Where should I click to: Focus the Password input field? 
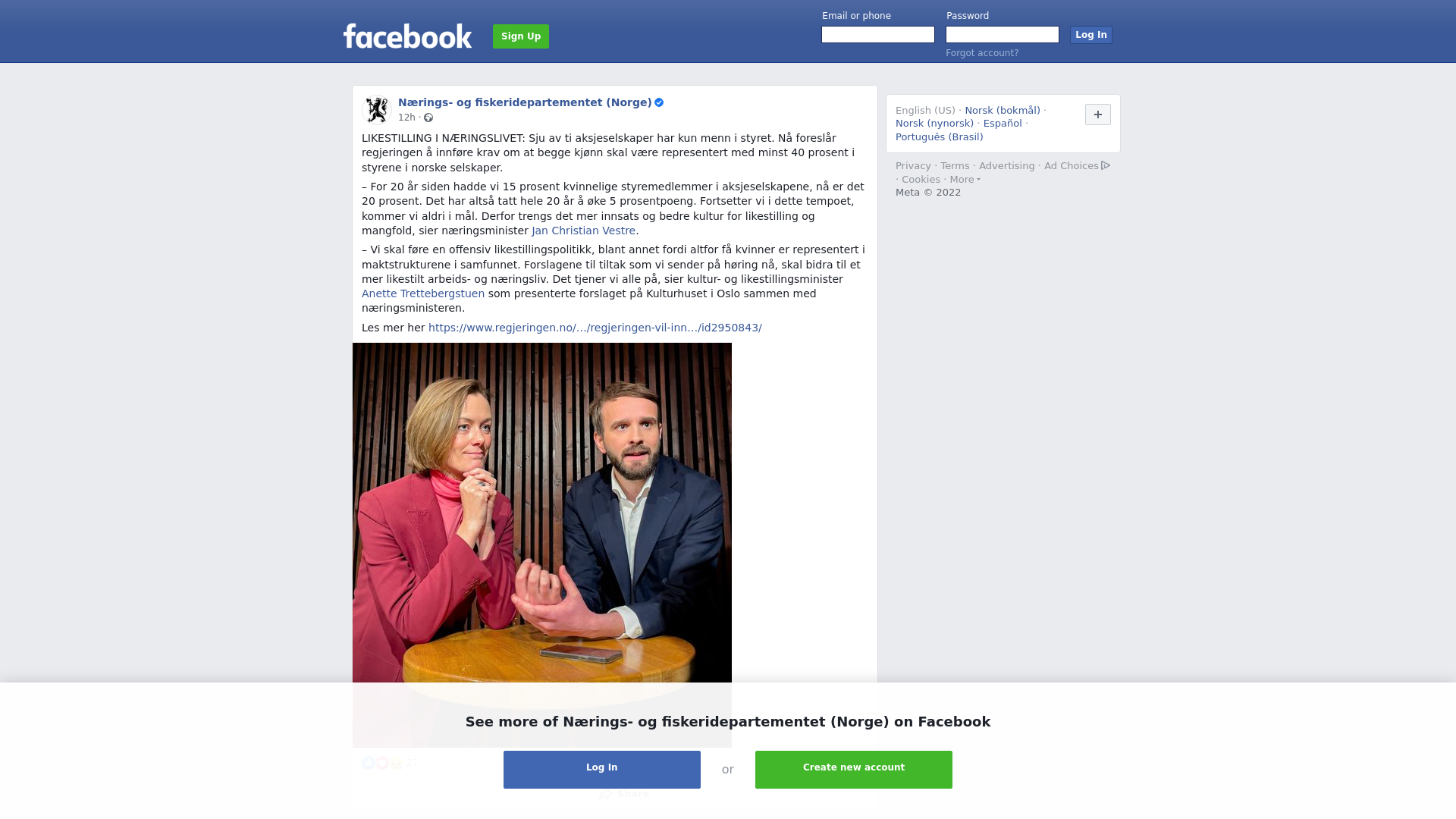pyautogui.click(x=1003, y=35)
